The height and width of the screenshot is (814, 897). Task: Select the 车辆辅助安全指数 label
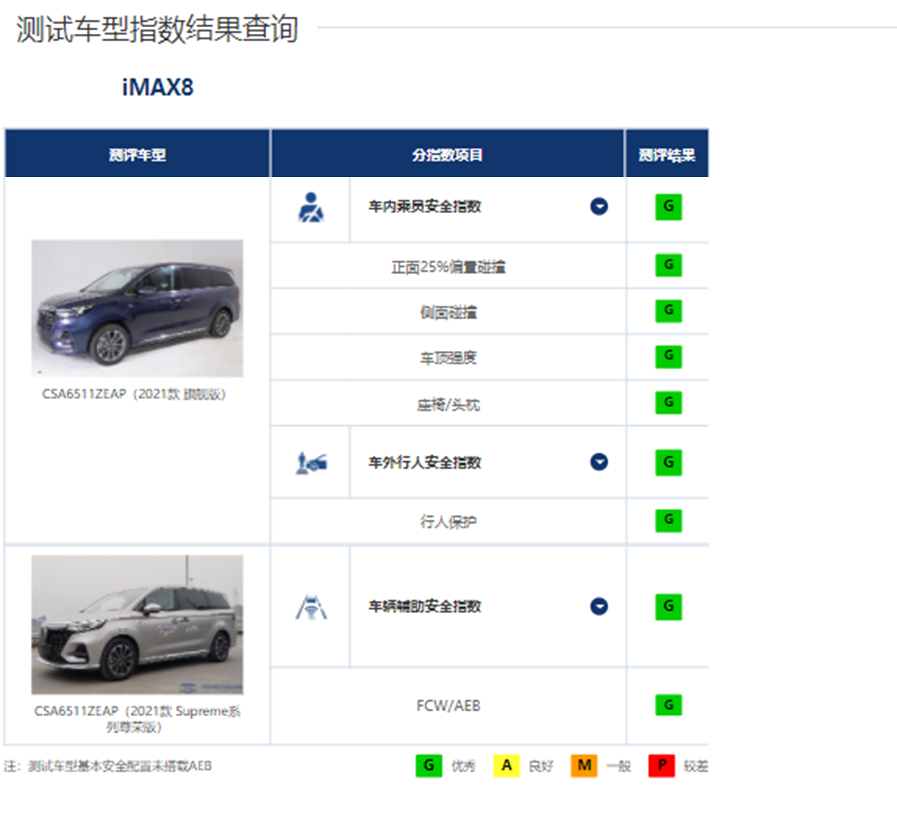click(x=424, y=606)
